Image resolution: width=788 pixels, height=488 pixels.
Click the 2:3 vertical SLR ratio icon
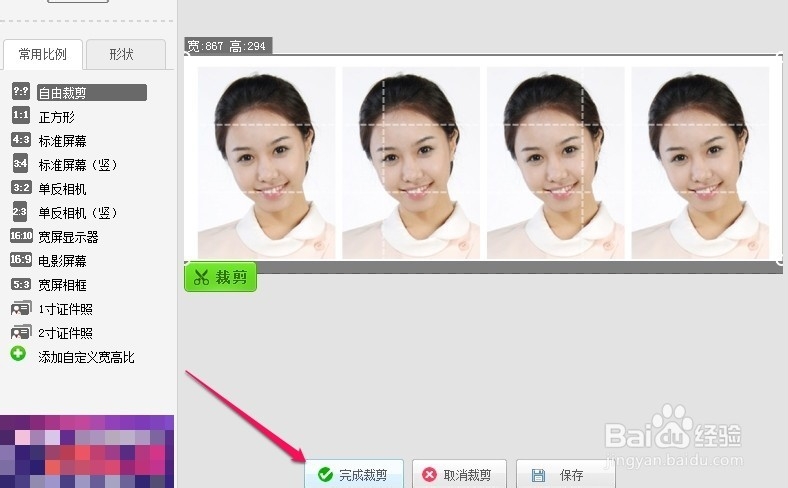20,212
